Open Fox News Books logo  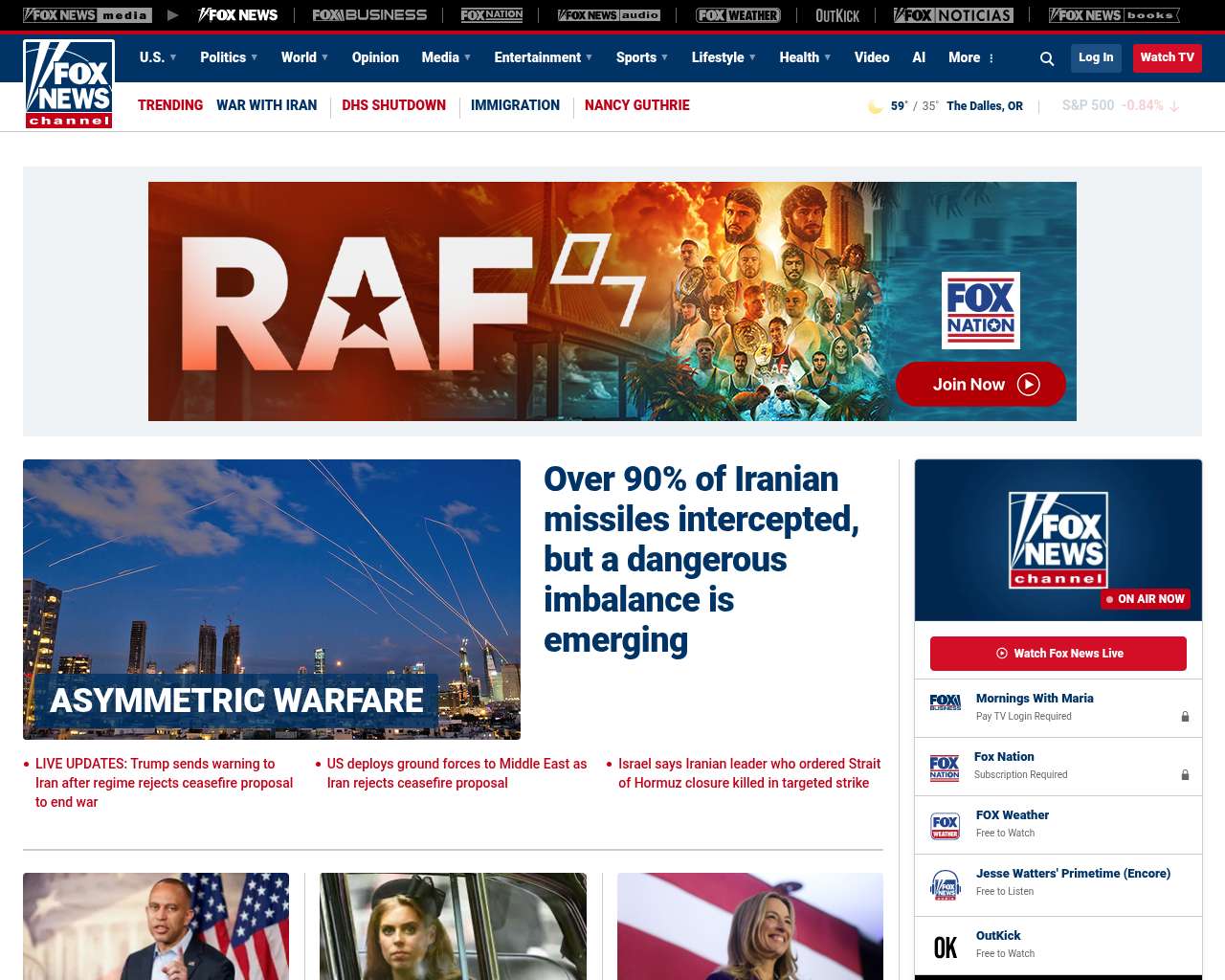coord(1114,15)
